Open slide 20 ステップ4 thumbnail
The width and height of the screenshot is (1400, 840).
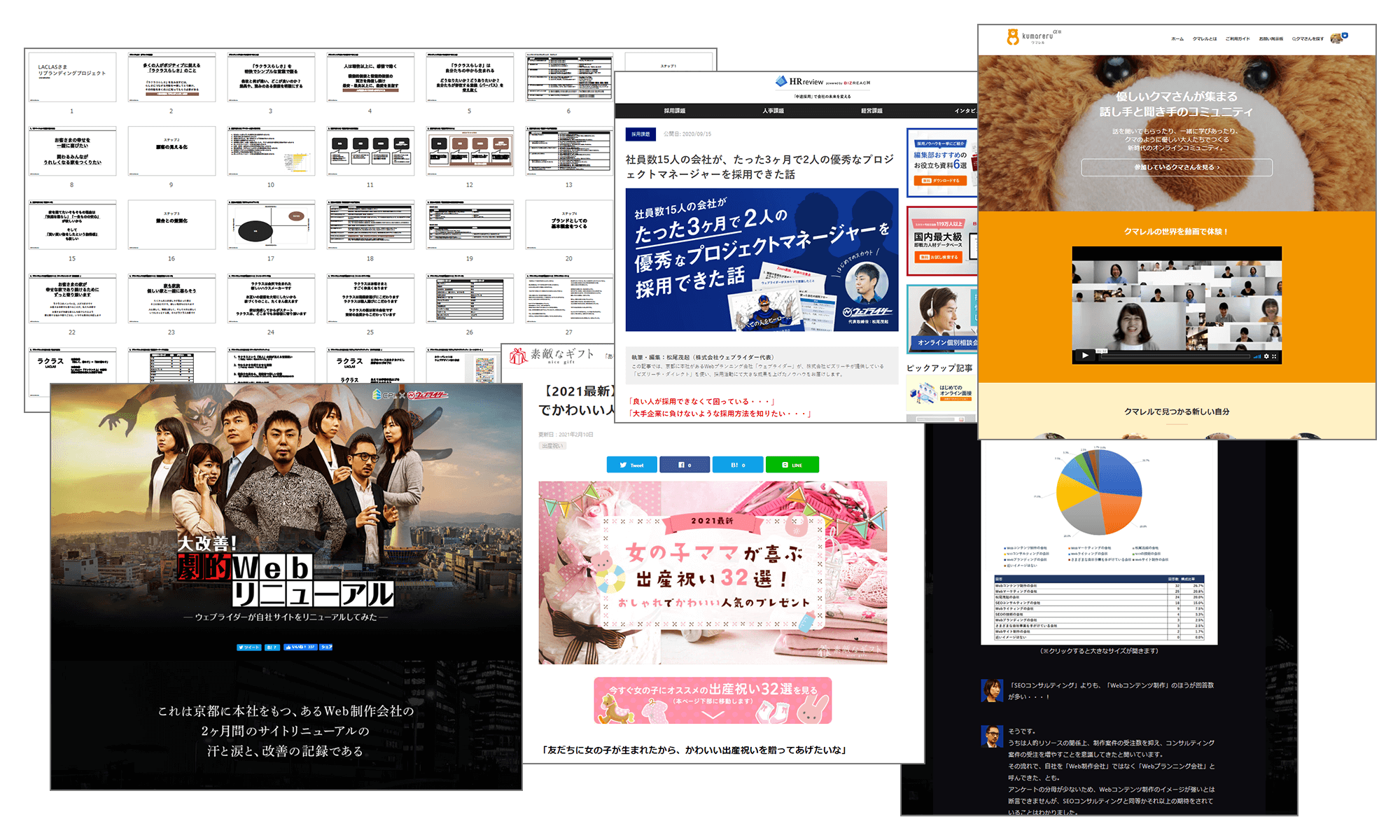[x=569, y=225]
